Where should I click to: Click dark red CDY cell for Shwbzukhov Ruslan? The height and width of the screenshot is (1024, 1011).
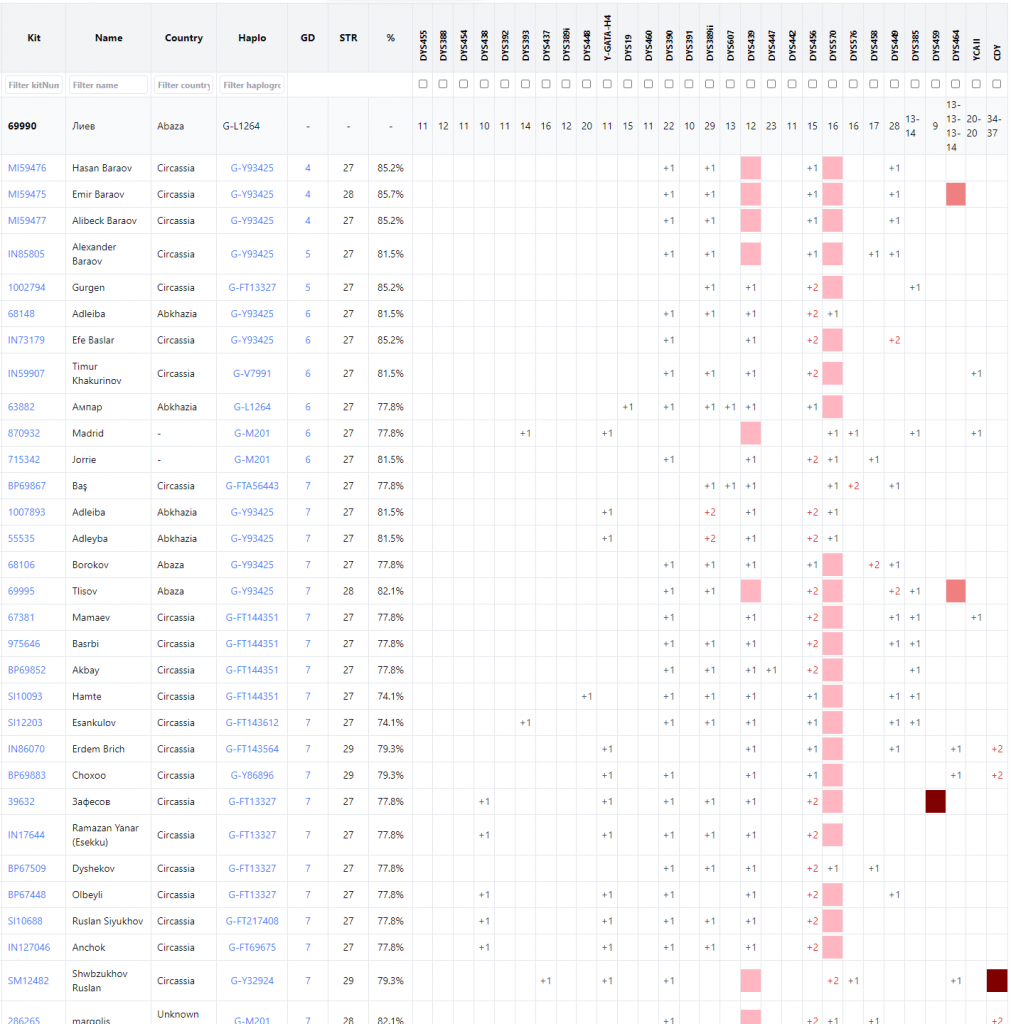pyautogui.click(x=997, y=981)
